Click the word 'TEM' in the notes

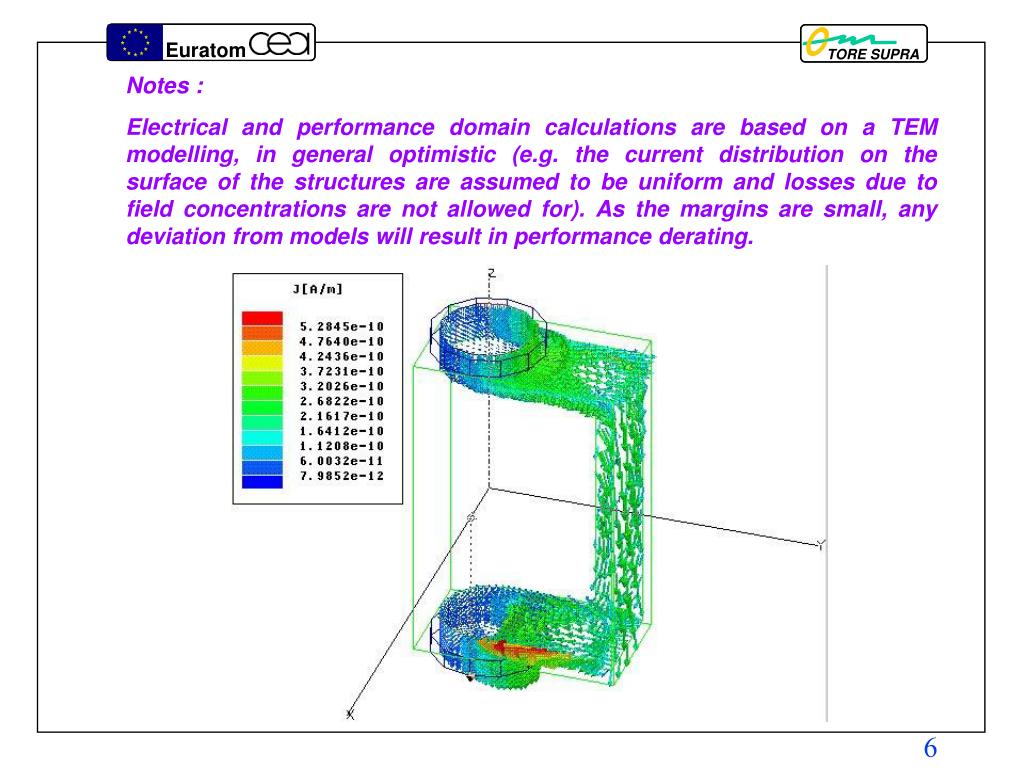coord(914,127)
